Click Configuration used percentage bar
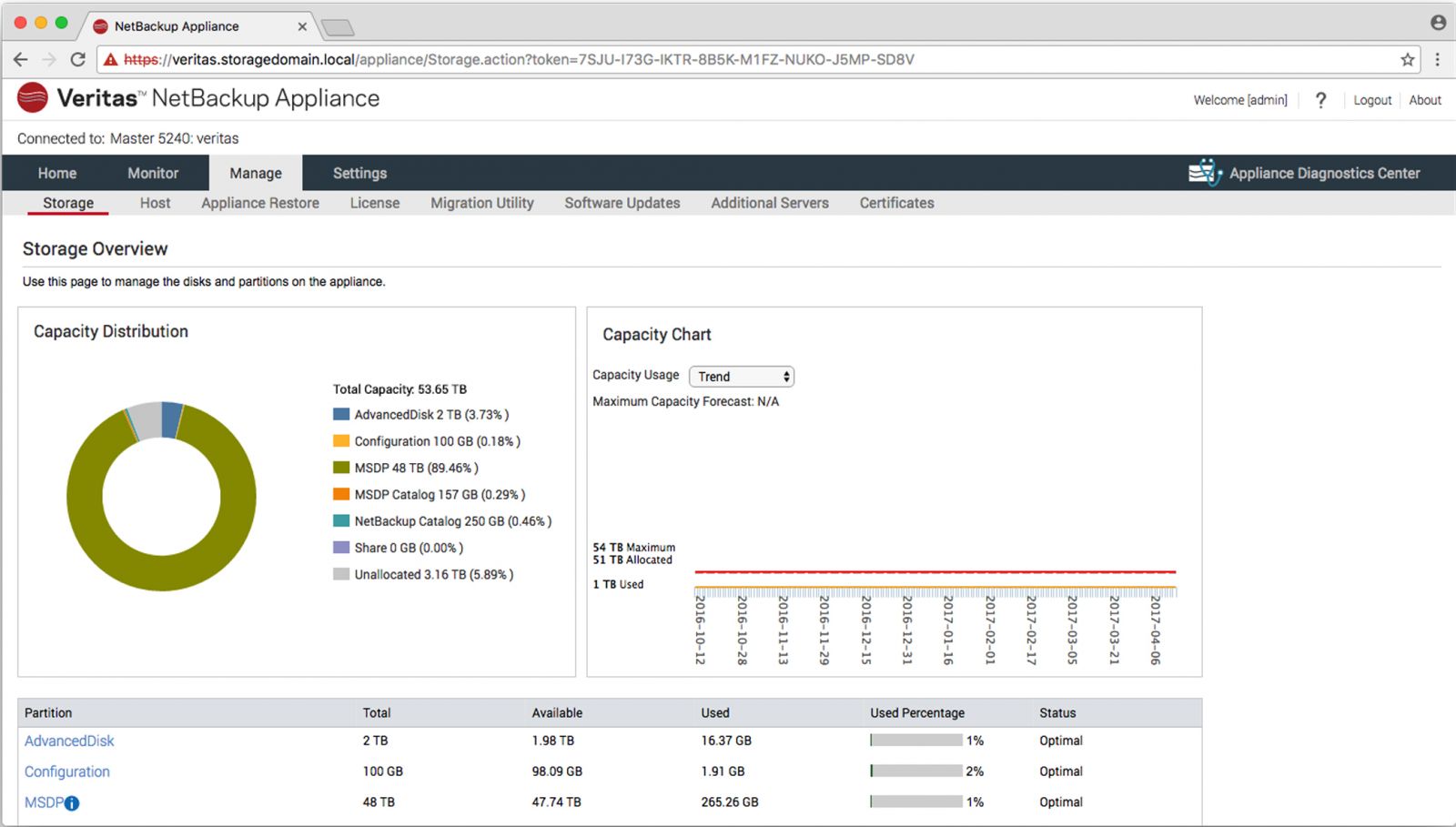 pos(915,771)
